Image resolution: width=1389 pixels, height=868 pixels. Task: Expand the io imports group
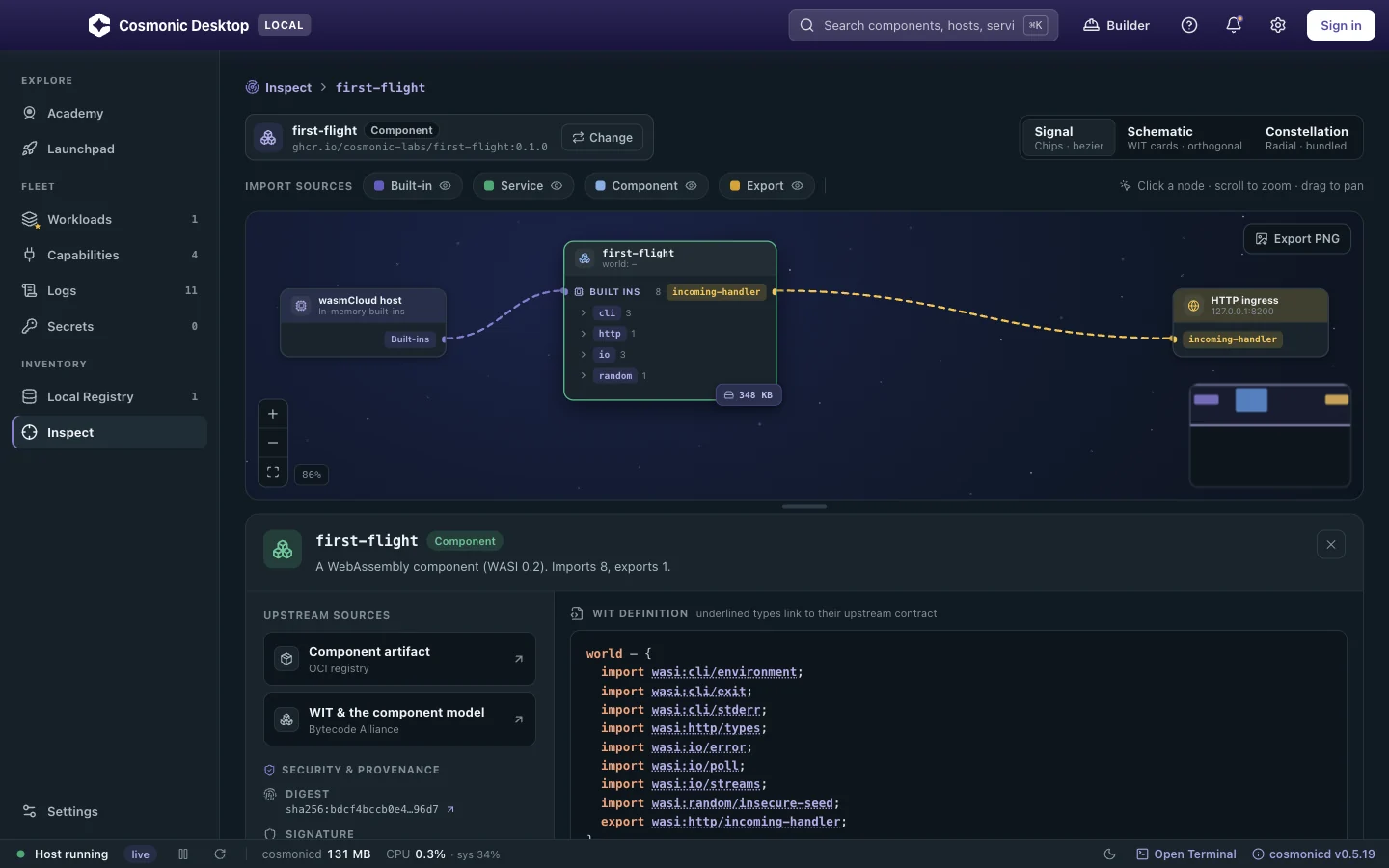pyautogui.click(x=584, y=355)
